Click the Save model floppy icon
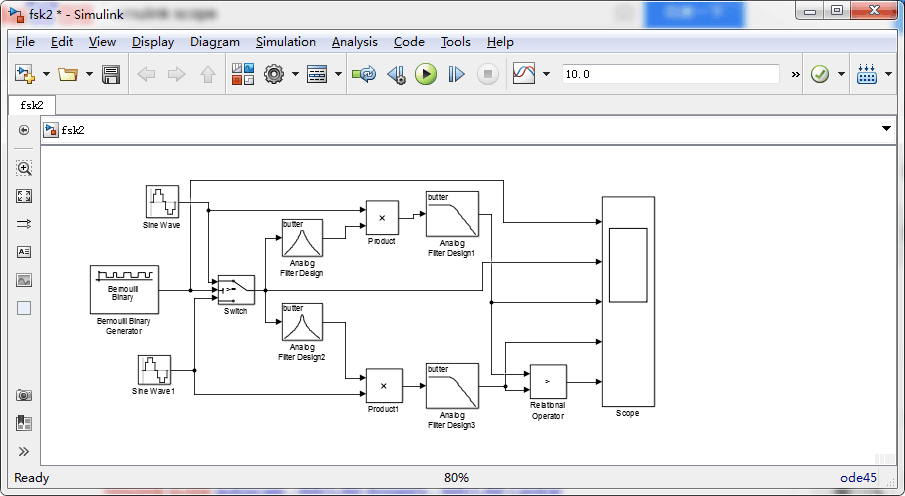Screen dimensions: 905x496 pyautogui.click(x=111, y=74)
